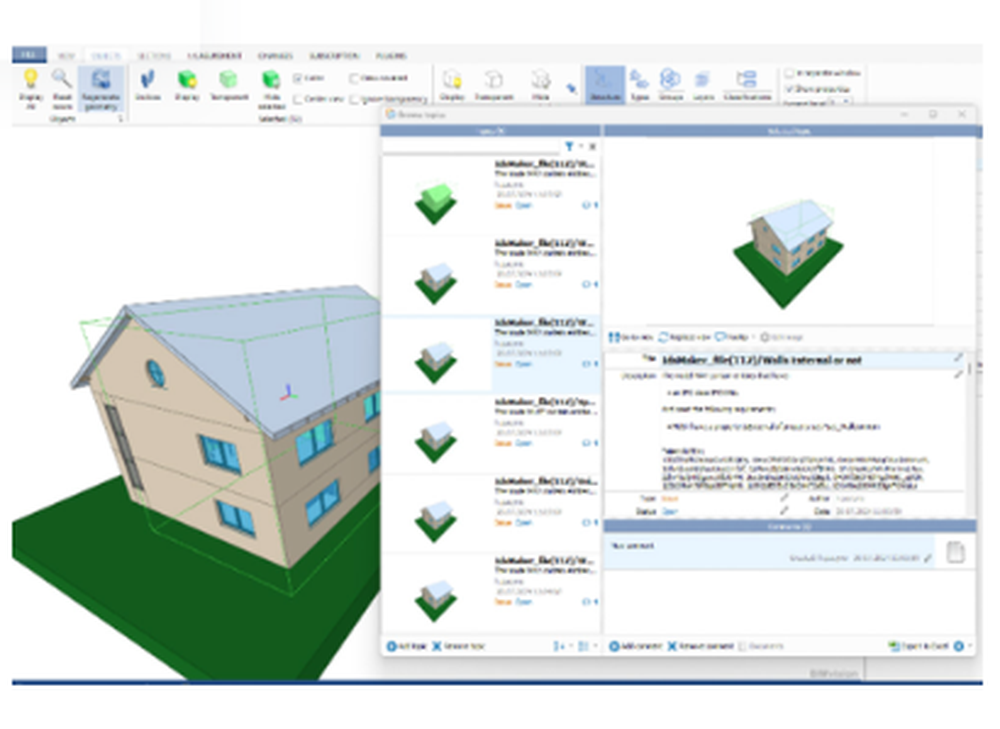Click the white Display icon with lightbulb

pyautogui.click(x=452, y=80)
